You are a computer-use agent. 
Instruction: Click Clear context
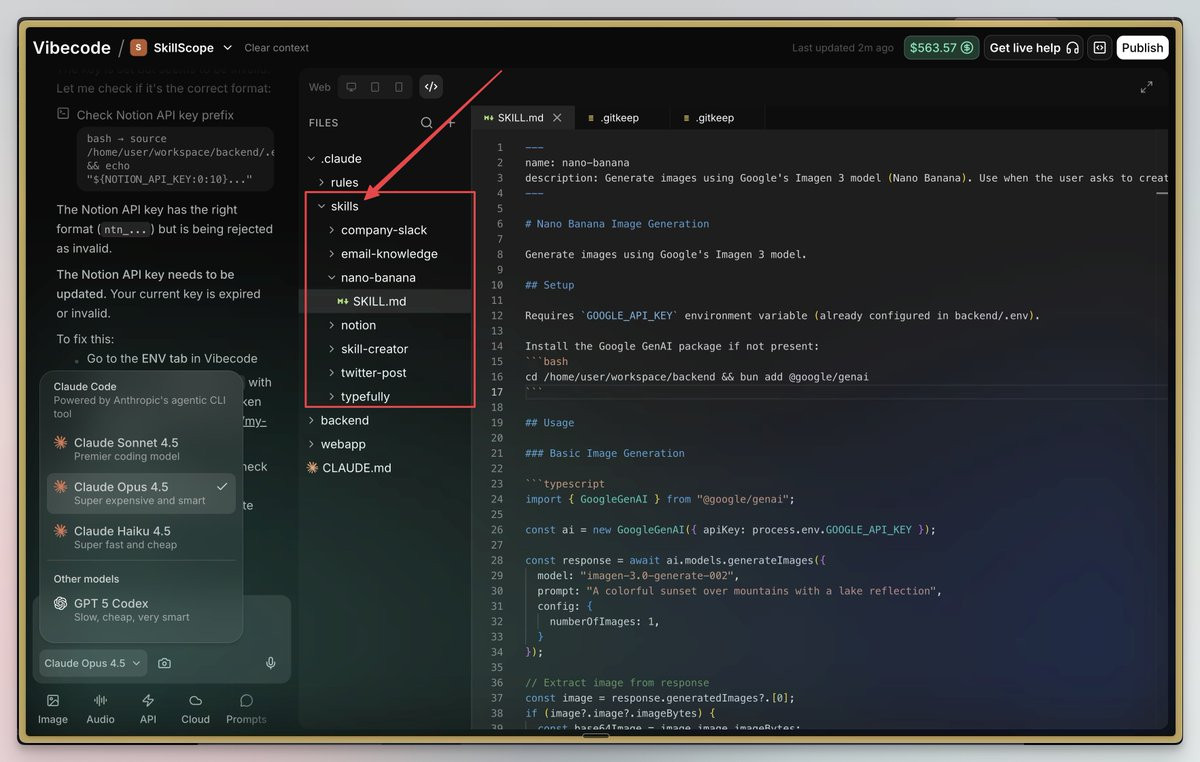click(x=277, y=48)
